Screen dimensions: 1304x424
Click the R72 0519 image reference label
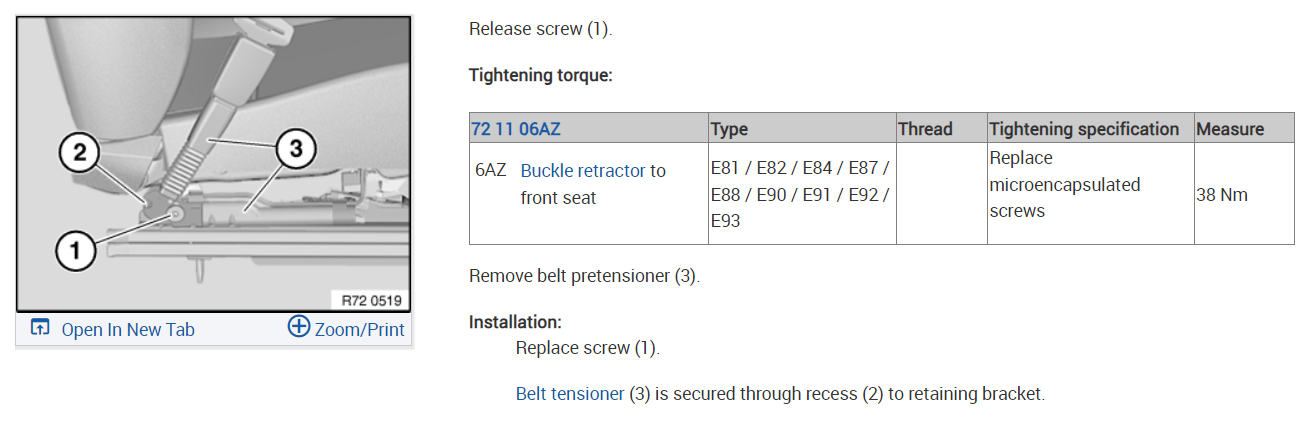[x=371, y=300]
